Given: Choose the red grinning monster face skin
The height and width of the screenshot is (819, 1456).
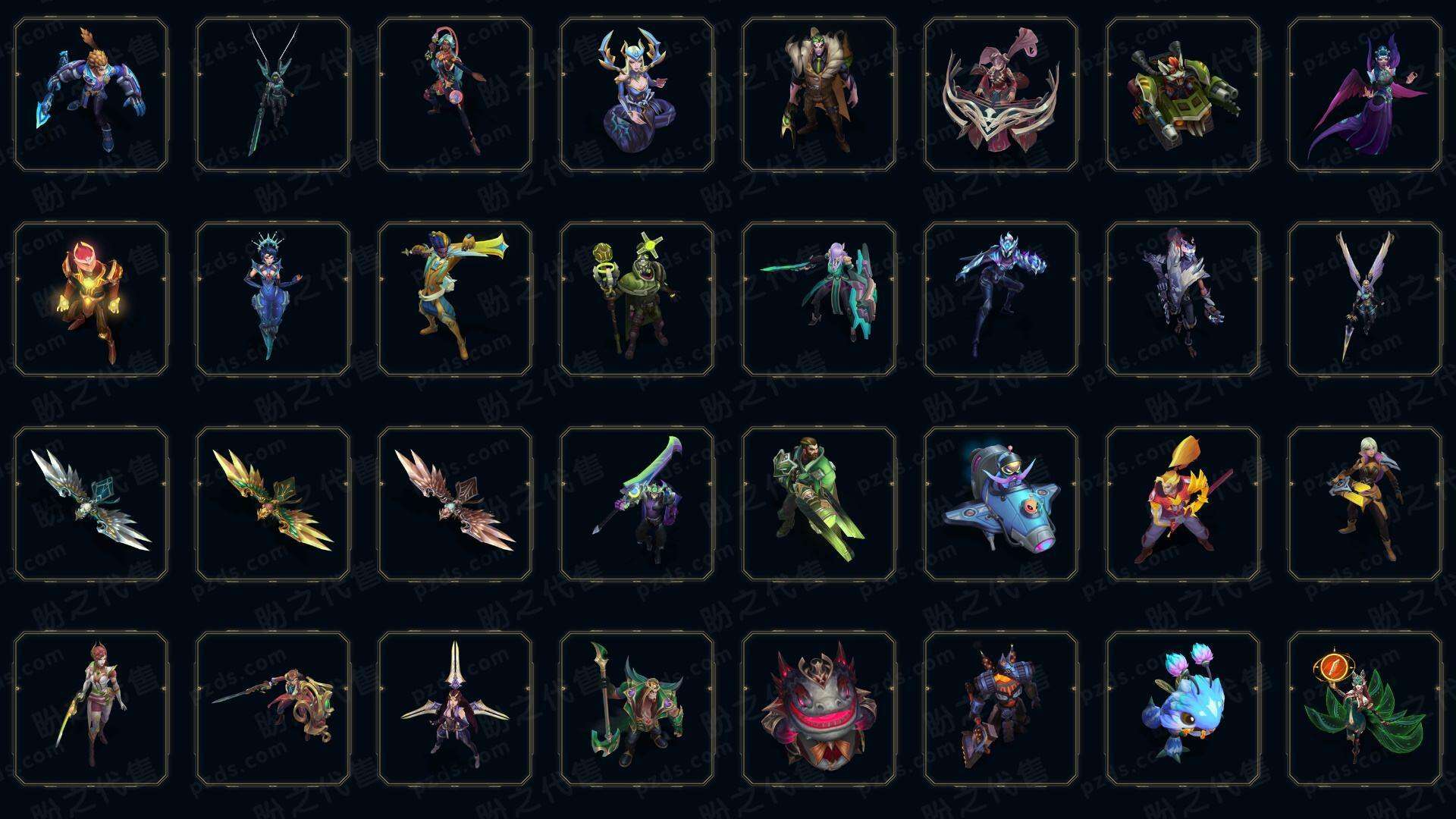Looking at the screenshot, I should [819, 708].
